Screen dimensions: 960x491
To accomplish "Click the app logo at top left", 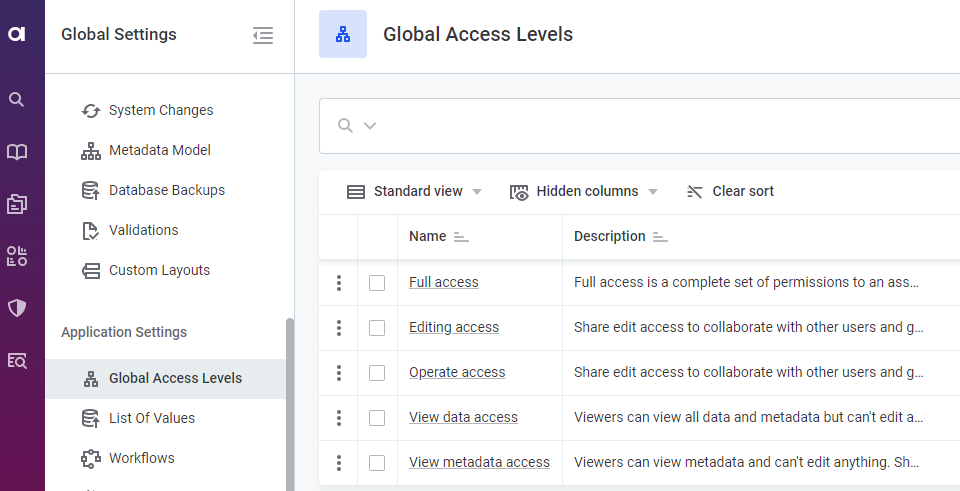I will pyautogui.click(x=17, y=34).
